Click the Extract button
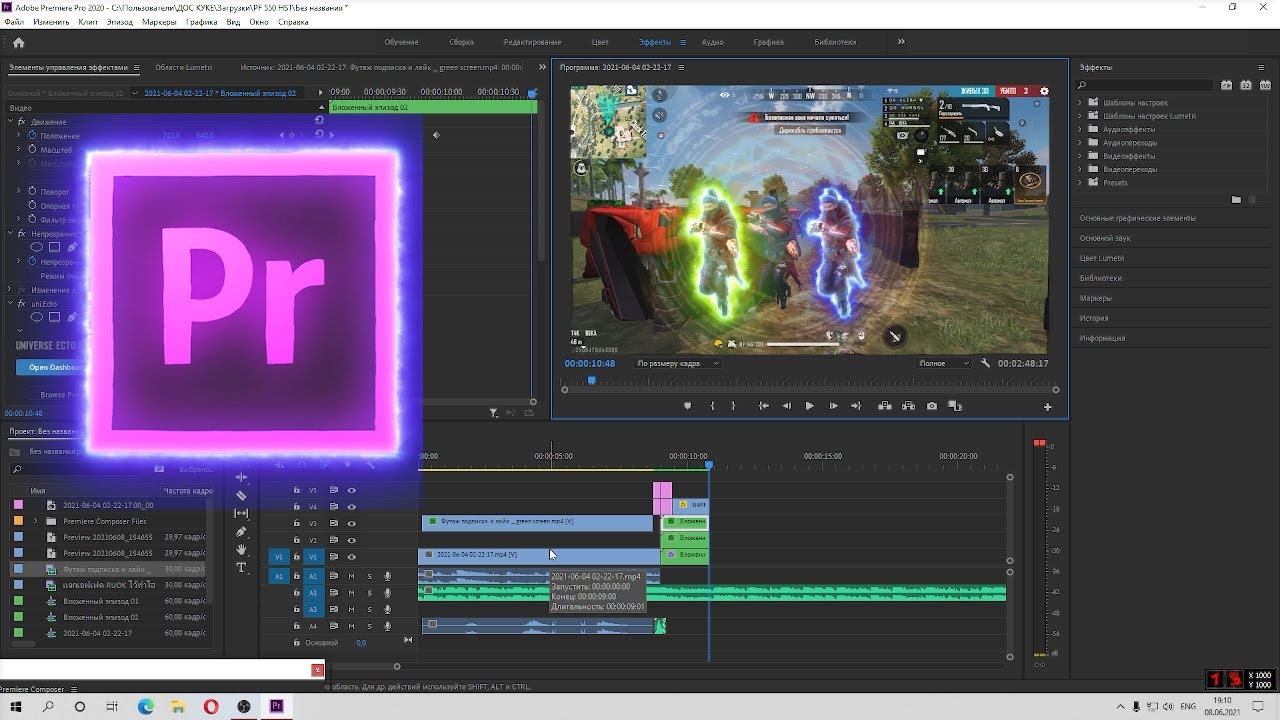Image resolution: width=1280 pixels, height=720 pixels. 908,406
